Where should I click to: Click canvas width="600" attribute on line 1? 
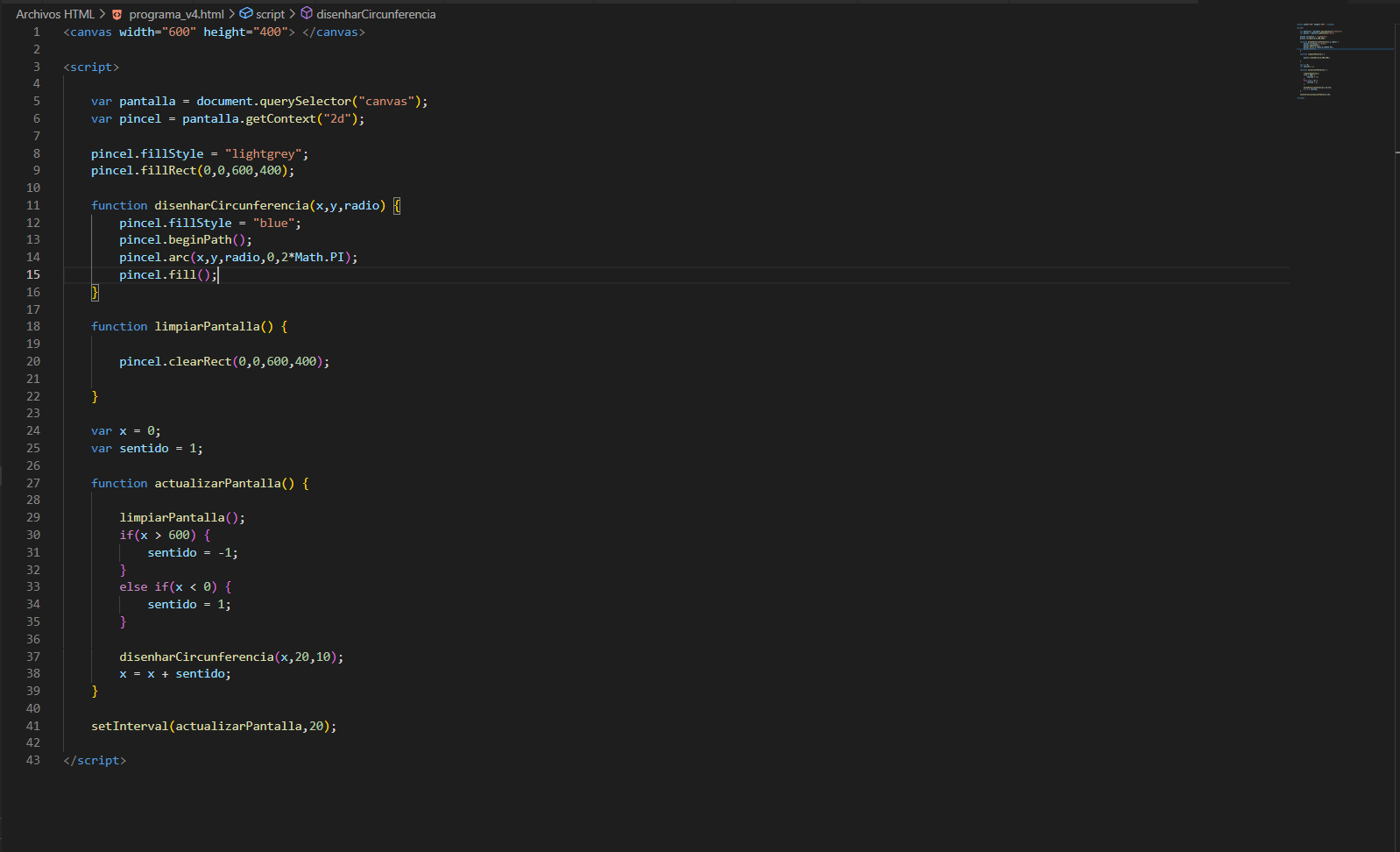click(x=158, y=32)
